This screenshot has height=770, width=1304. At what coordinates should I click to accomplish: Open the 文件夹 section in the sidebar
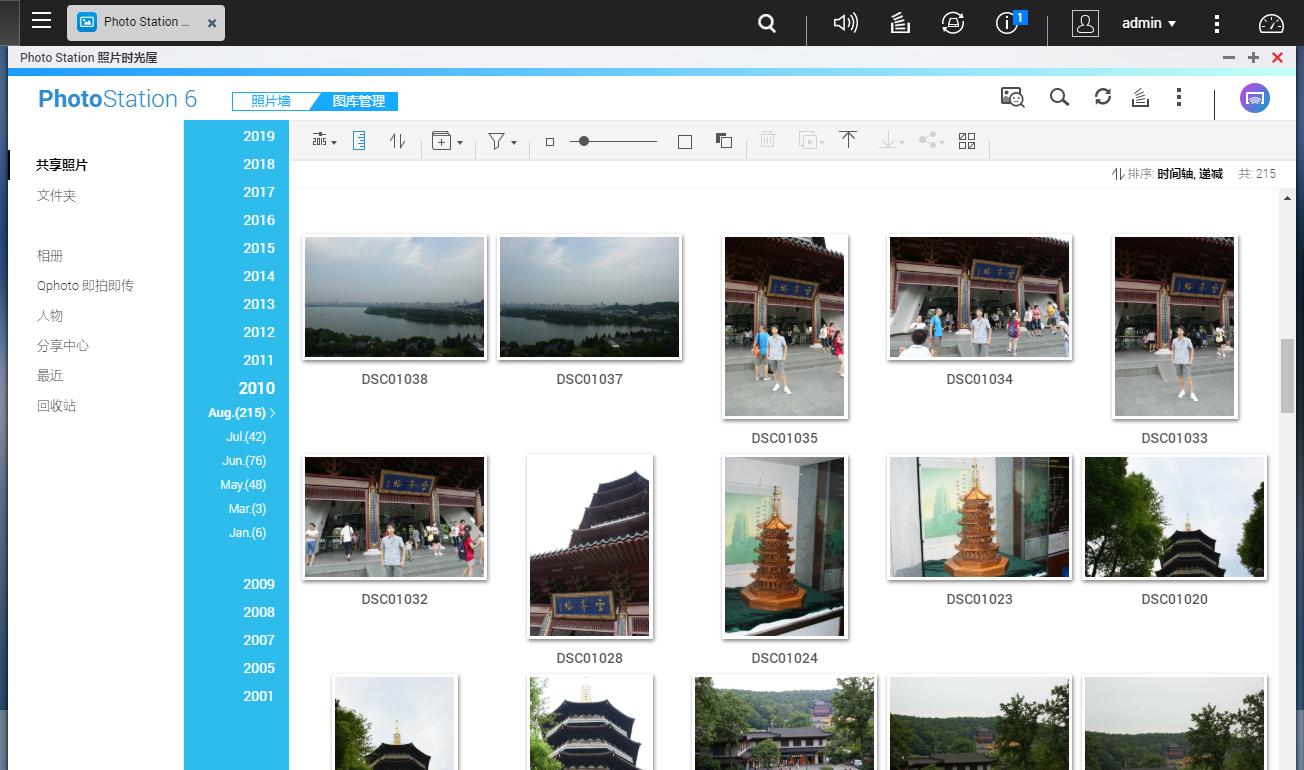click(x=56, y=196)
